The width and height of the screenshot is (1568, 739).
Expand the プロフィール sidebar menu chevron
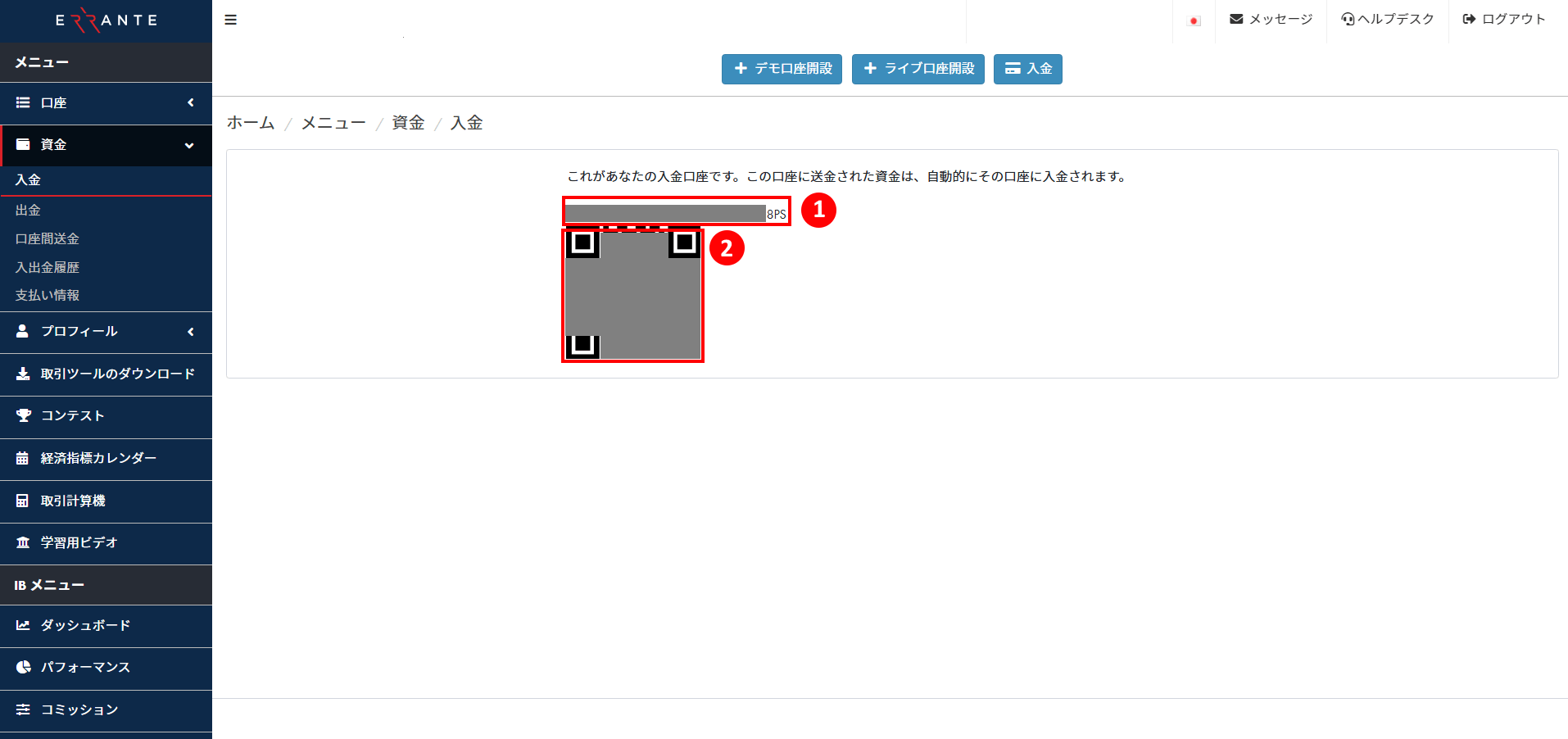tap(190, 331)
